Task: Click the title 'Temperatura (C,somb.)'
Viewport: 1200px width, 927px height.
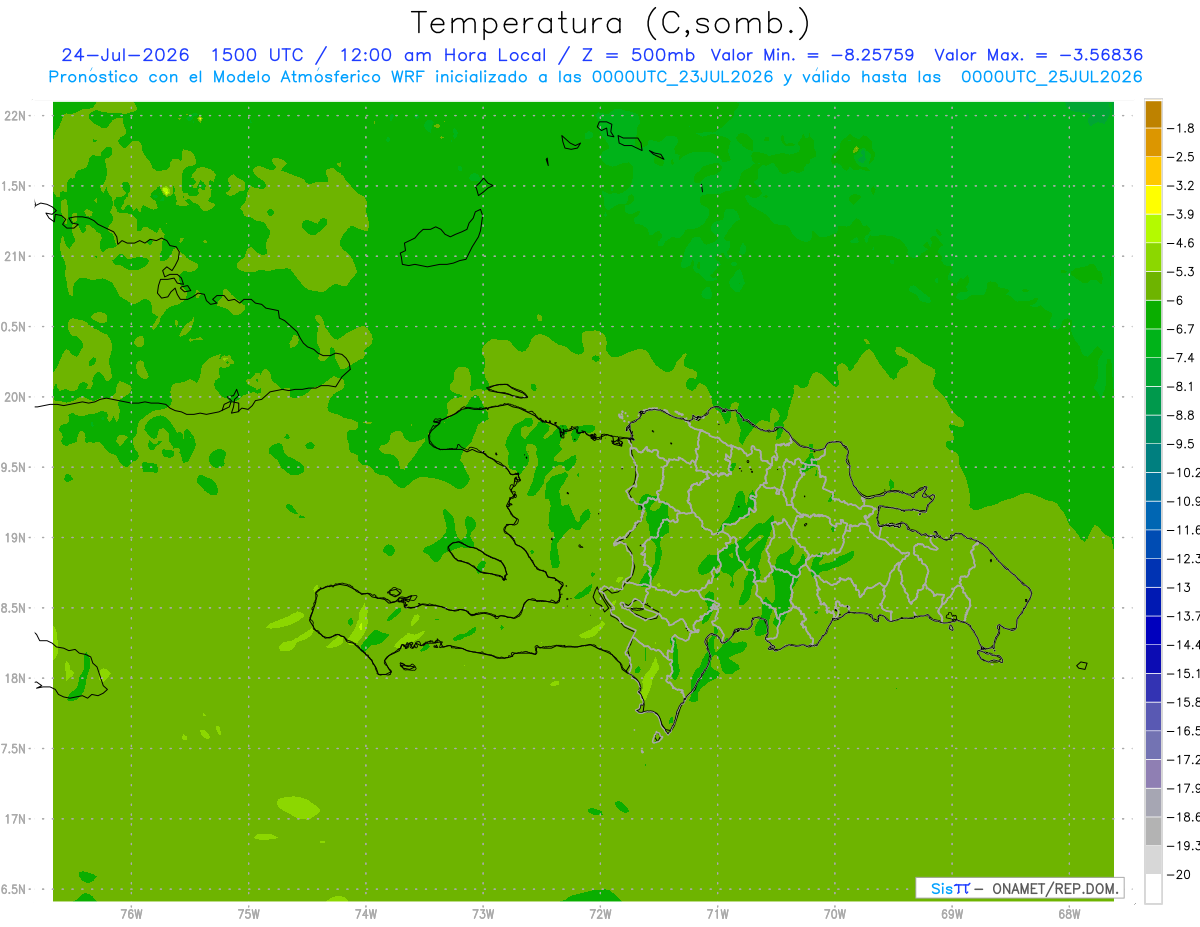Action: tap(611, 23)
